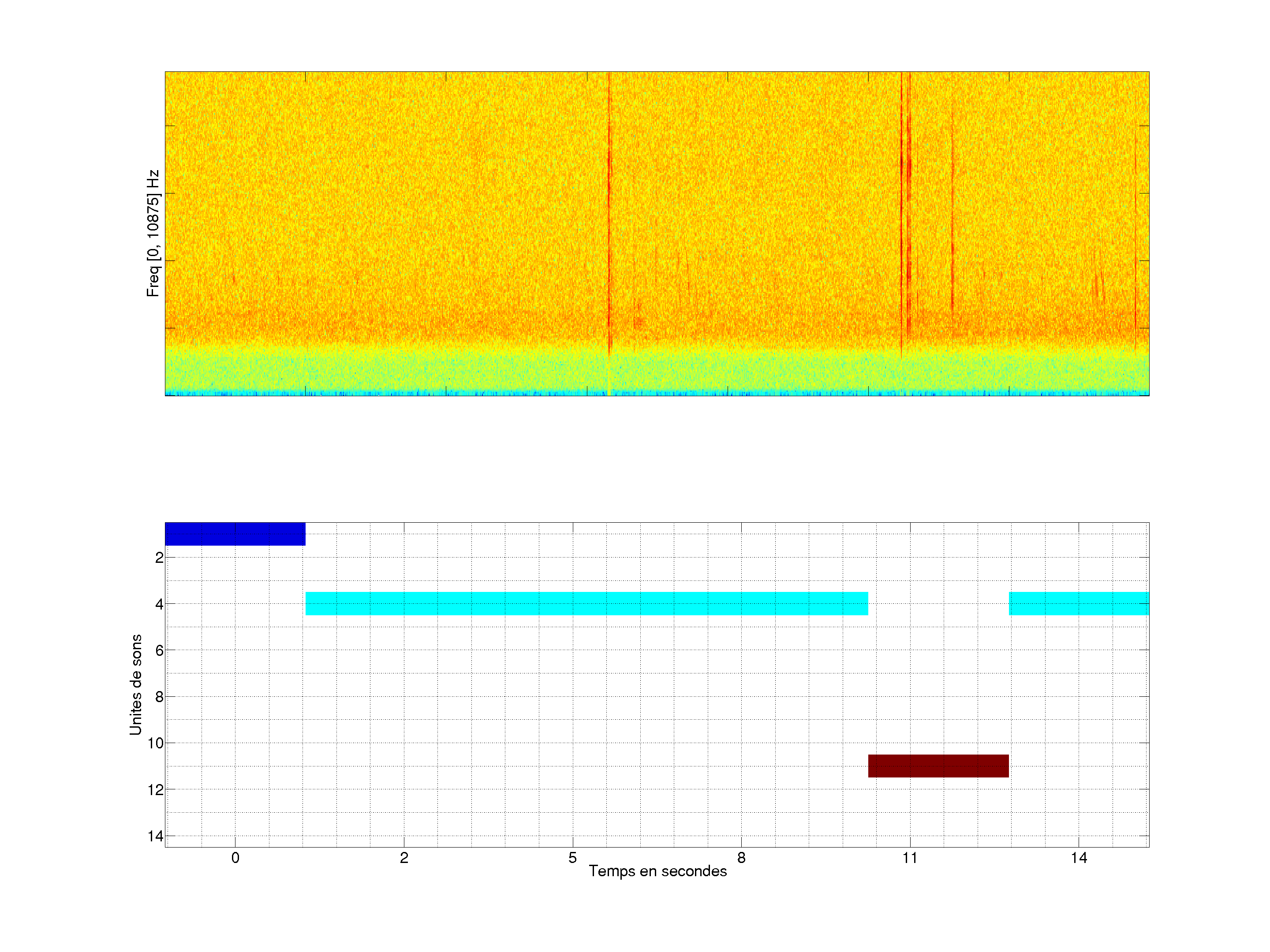The image size is (1270, 952).
Task: Click the x-axis tick label 8
Action: pos(741,858)
